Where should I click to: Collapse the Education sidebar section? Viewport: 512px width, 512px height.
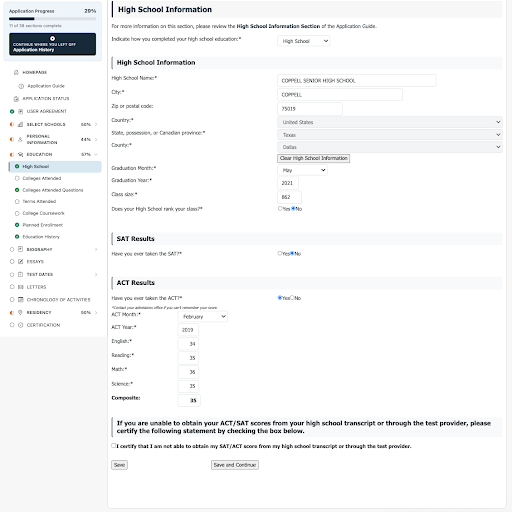96,154
